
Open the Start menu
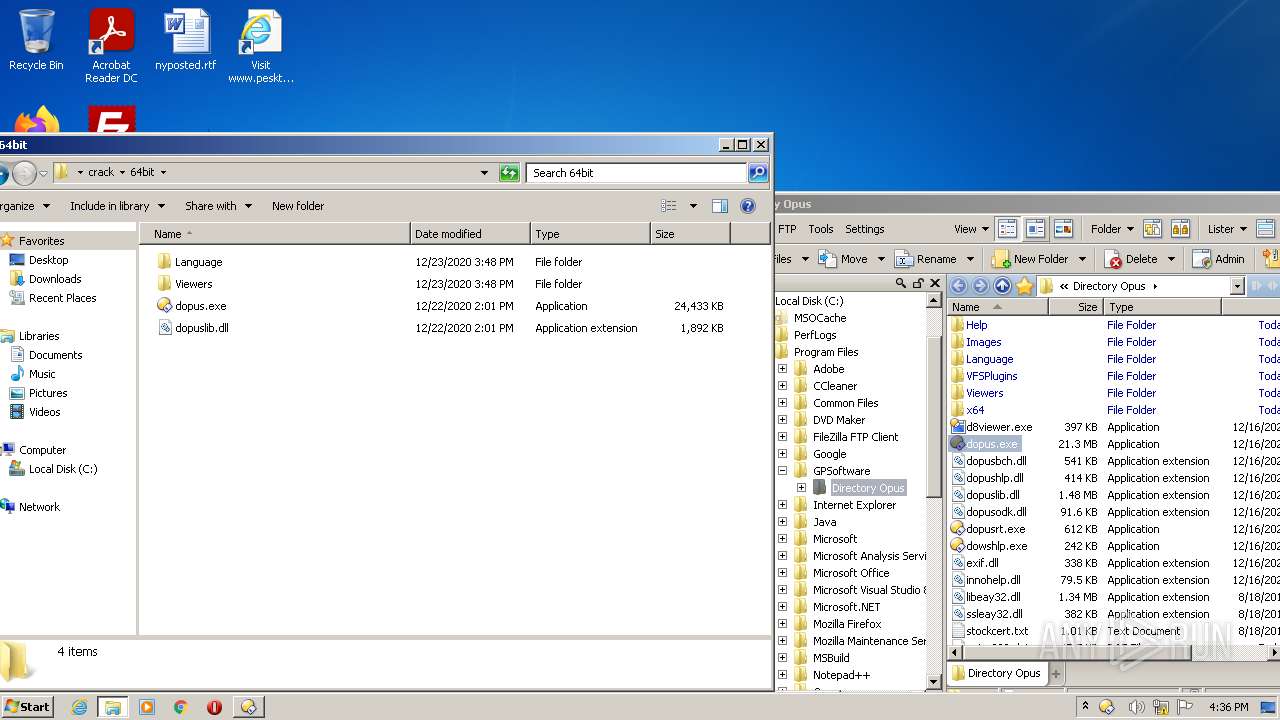(x=27, y=707)
